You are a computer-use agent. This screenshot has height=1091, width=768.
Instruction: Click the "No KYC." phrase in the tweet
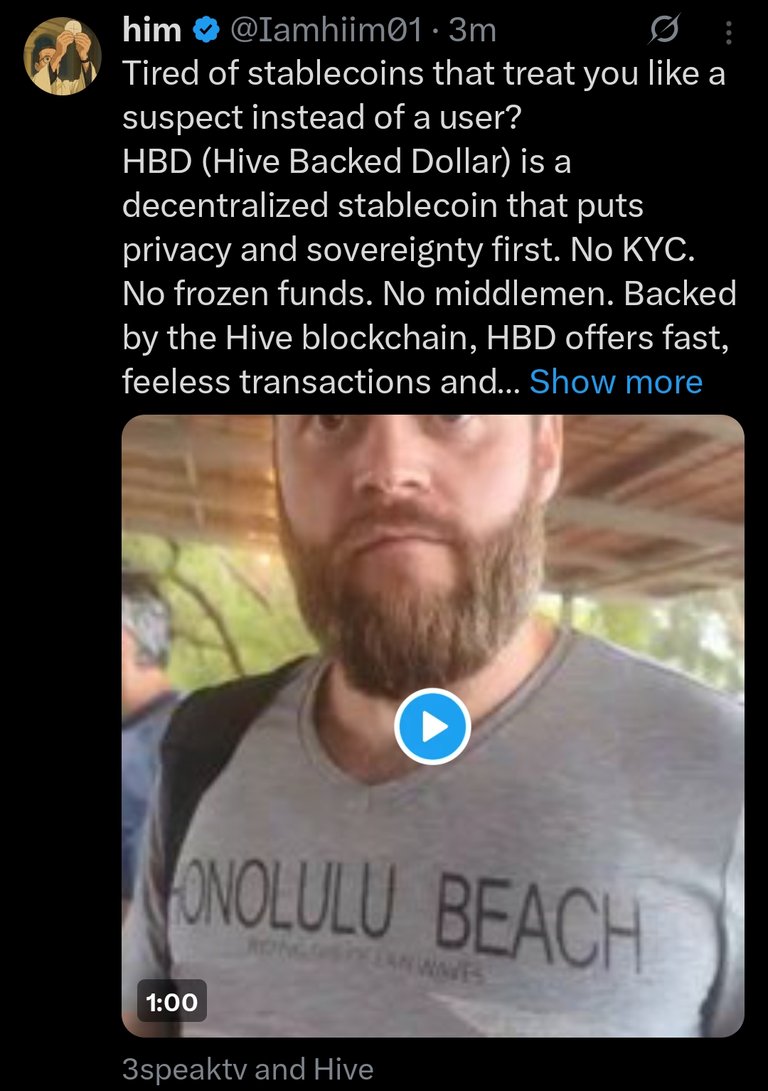(x=632, y=250)
